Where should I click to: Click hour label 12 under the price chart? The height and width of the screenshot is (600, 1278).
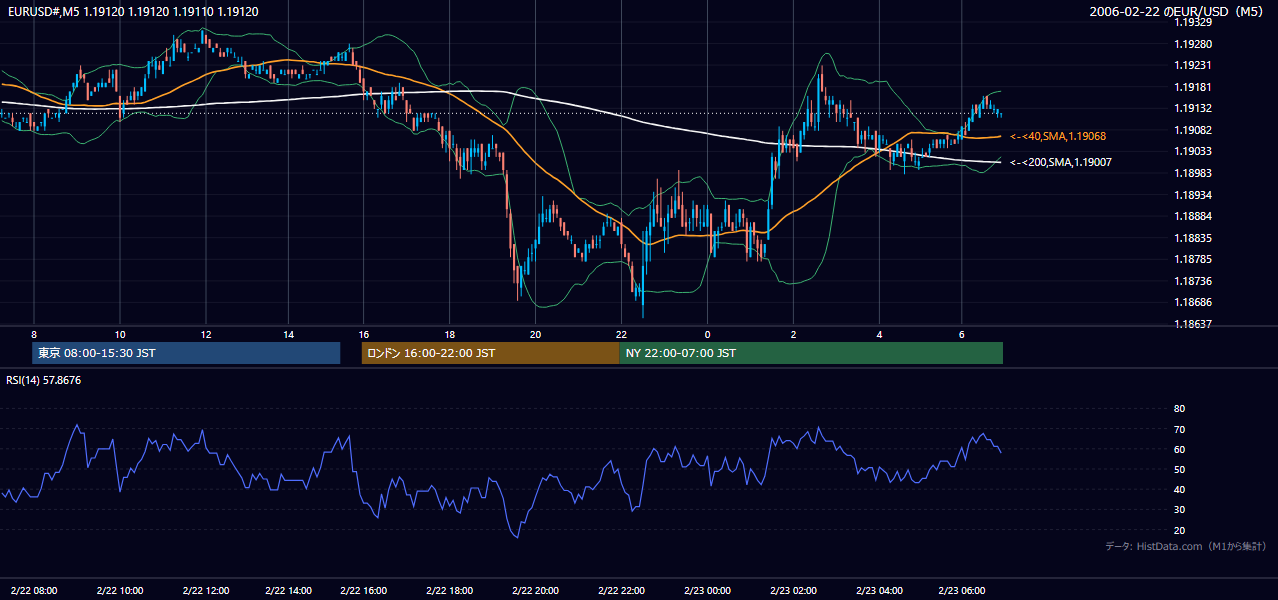click(206, 334)
